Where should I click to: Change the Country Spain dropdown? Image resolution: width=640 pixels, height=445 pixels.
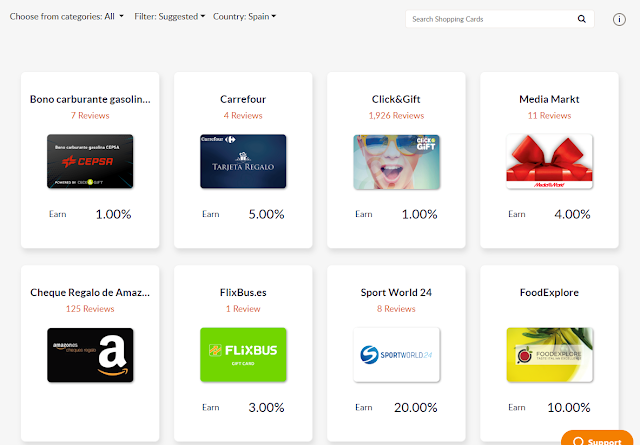[x=244, y=16]
